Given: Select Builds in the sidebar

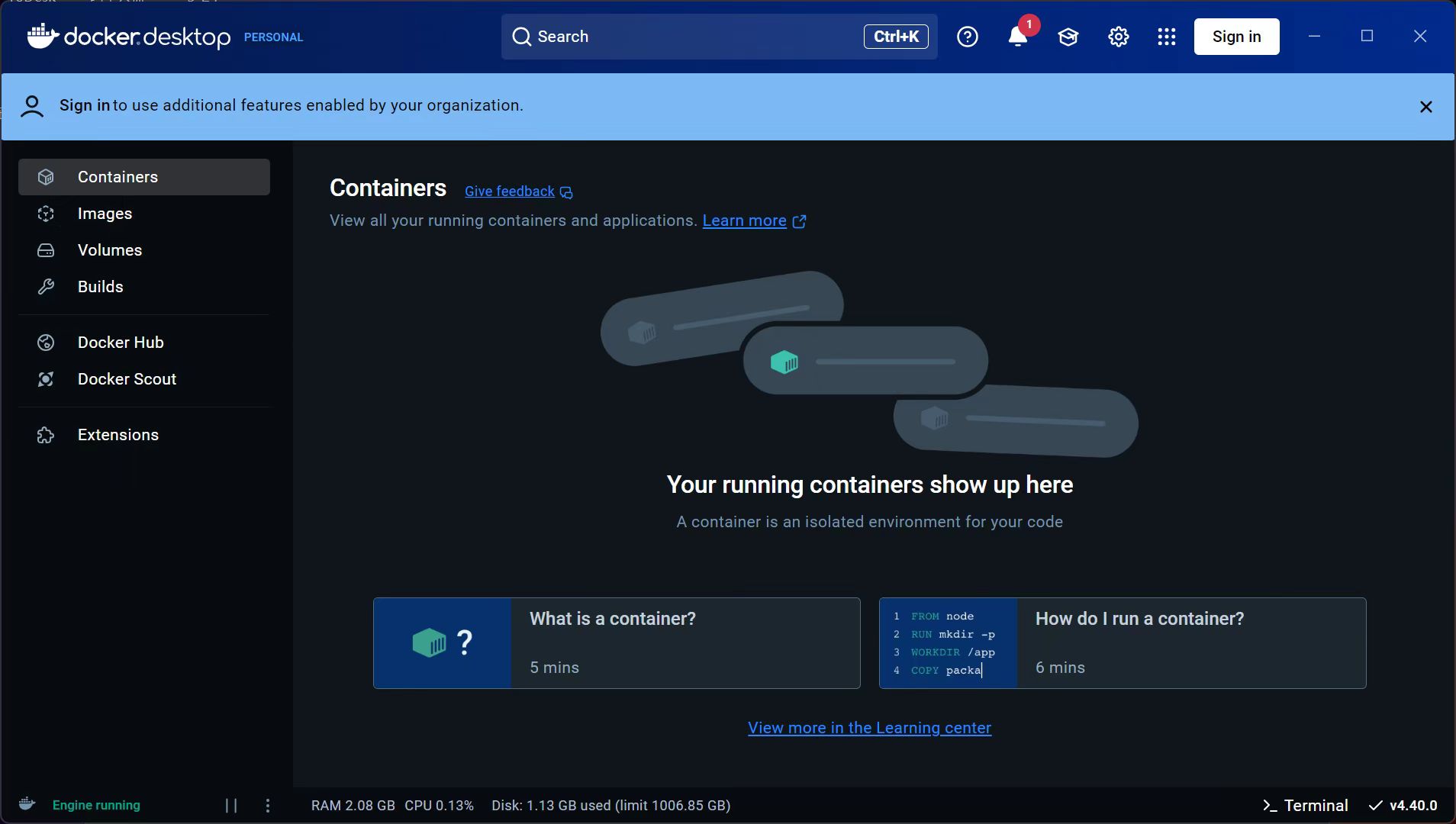Looking at the screenshot, I should [x=144, y=287].
